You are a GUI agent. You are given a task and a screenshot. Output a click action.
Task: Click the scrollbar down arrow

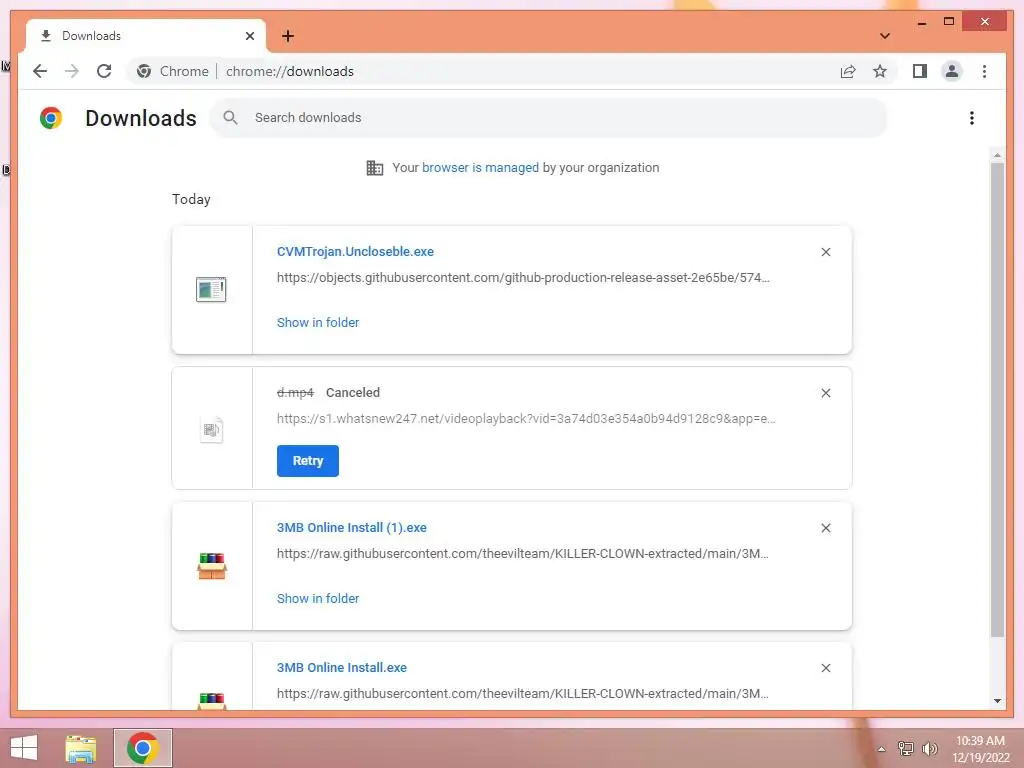997,701
